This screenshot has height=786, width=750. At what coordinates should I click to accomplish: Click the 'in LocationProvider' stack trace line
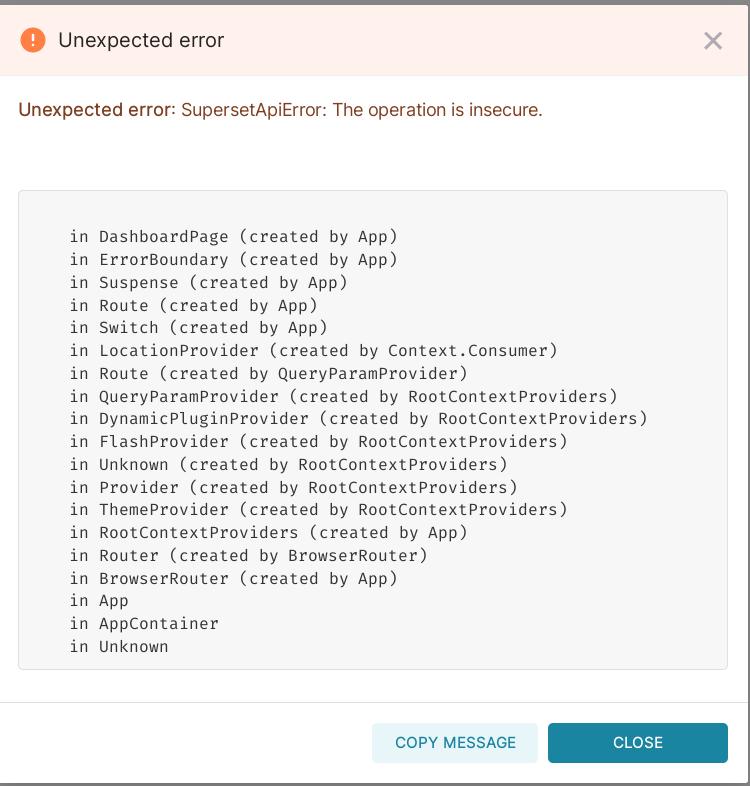click(313, 350)
